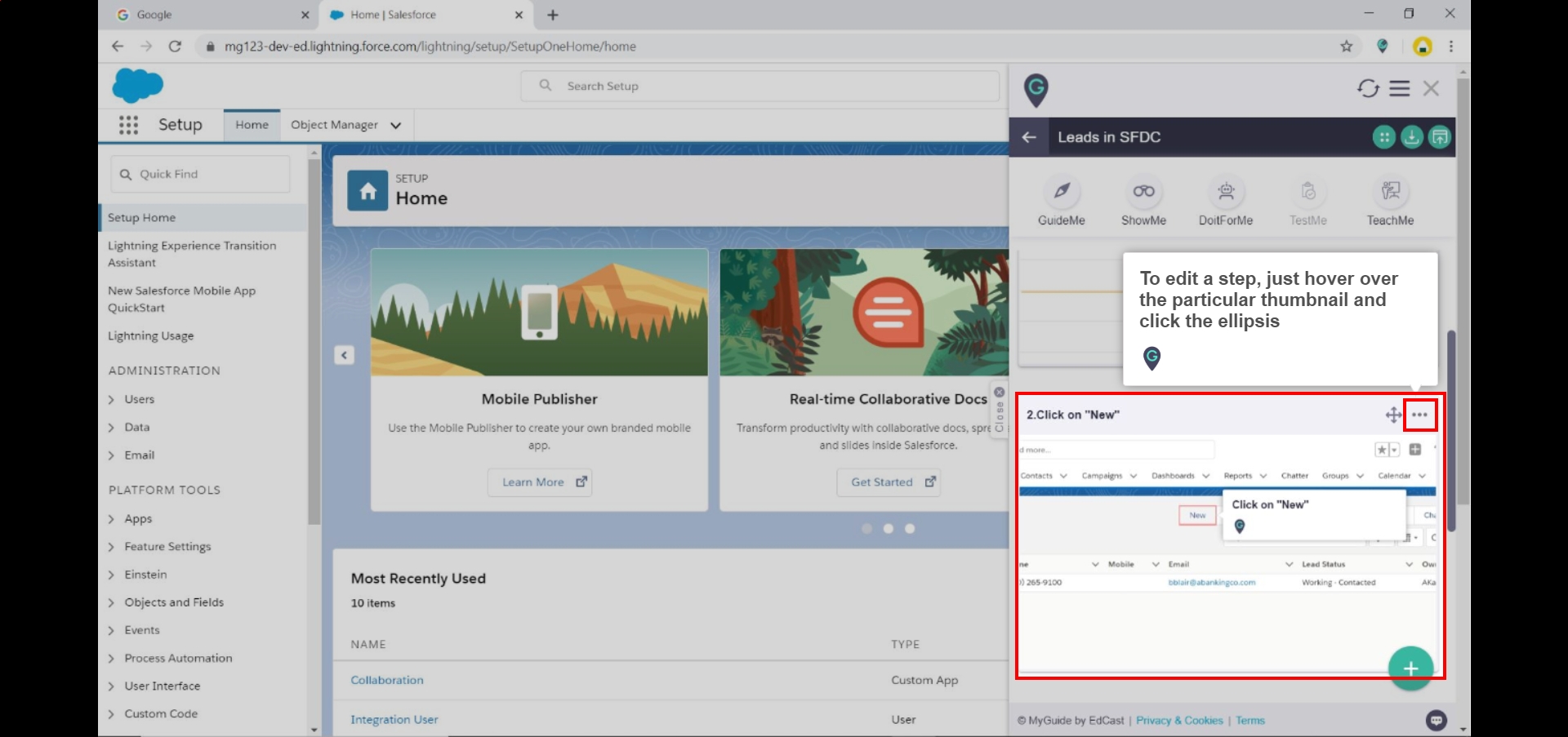Expand the Email section
Screen dimensions: 1568x737
tap(111, 455)
